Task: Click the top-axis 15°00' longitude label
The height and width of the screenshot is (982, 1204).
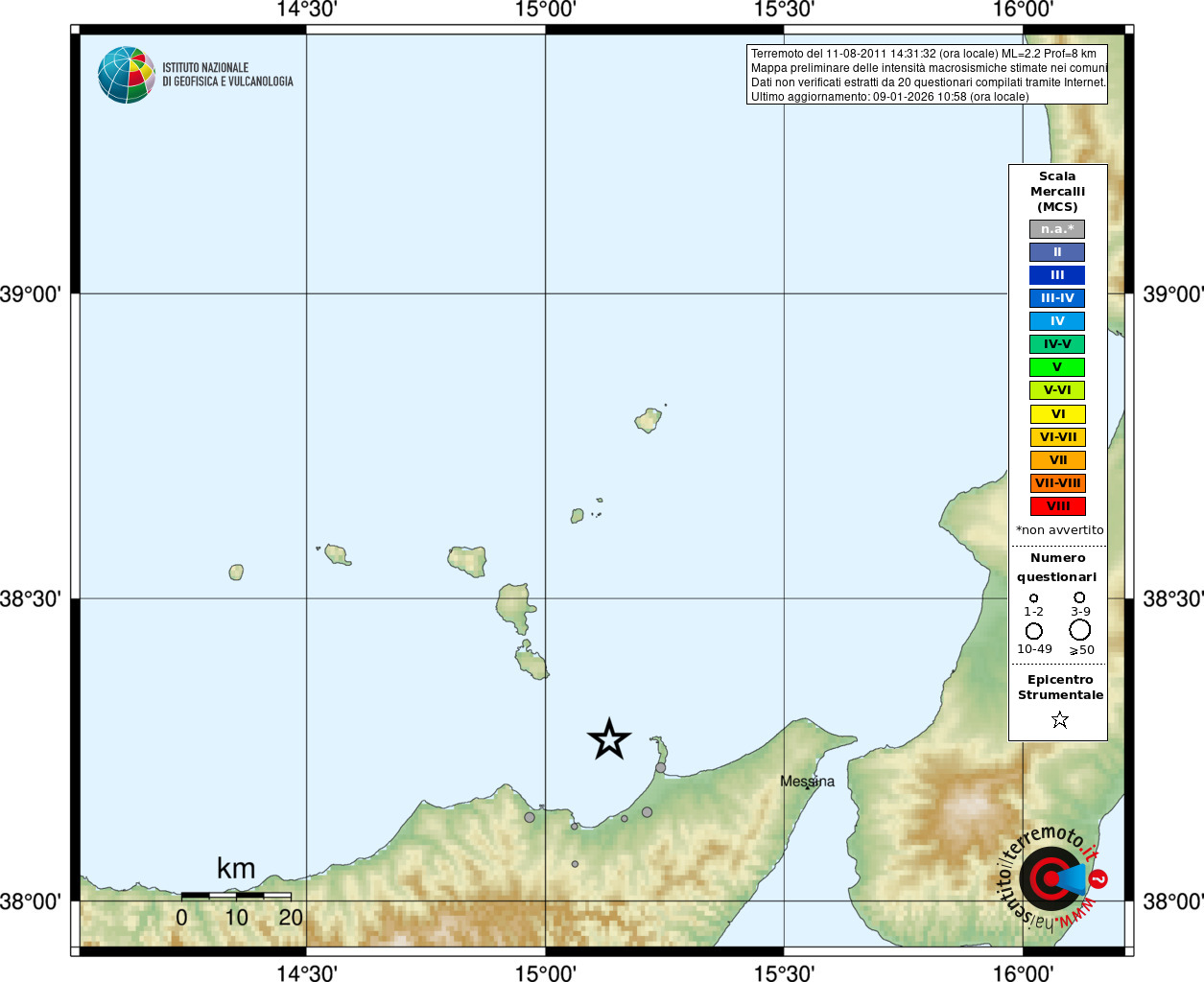Action: pos(545,10)
